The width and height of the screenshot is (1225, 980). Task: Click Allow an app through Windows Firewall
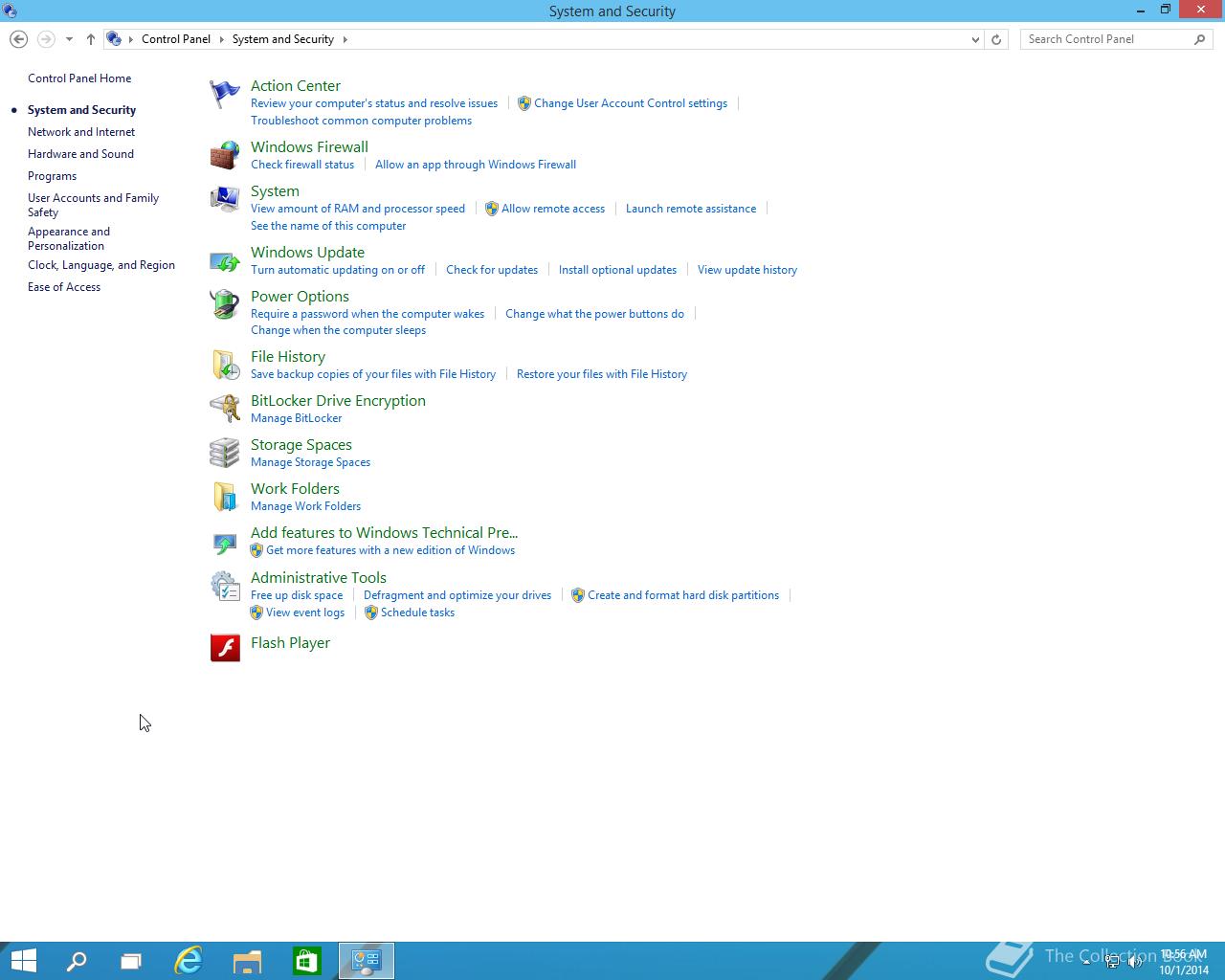click(x=476, y=165)
